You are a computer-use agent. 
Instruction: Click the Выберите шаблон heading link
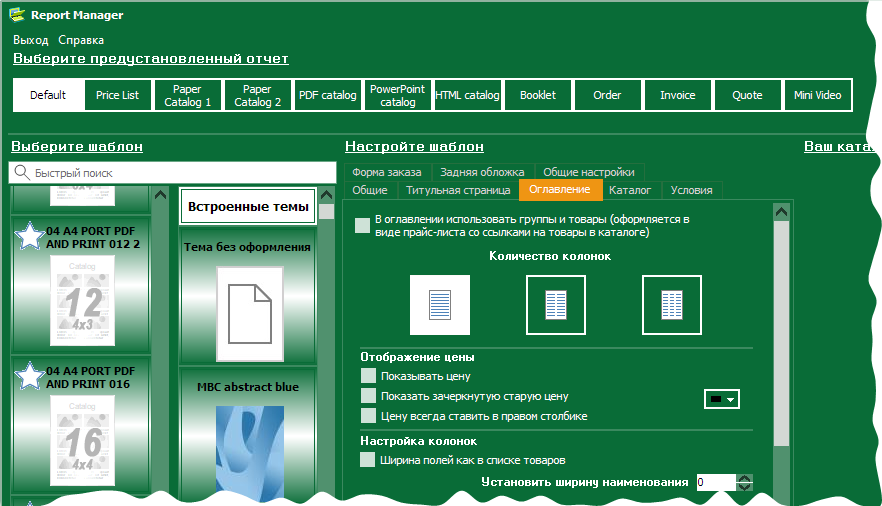point(77,146)
